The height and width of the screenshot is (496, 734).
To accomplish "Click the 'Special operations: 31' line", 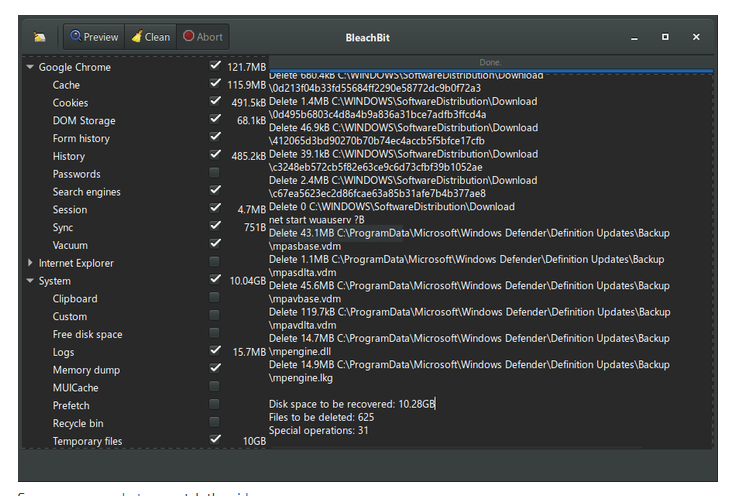I will pyautogui.click(x=318, y=430).
